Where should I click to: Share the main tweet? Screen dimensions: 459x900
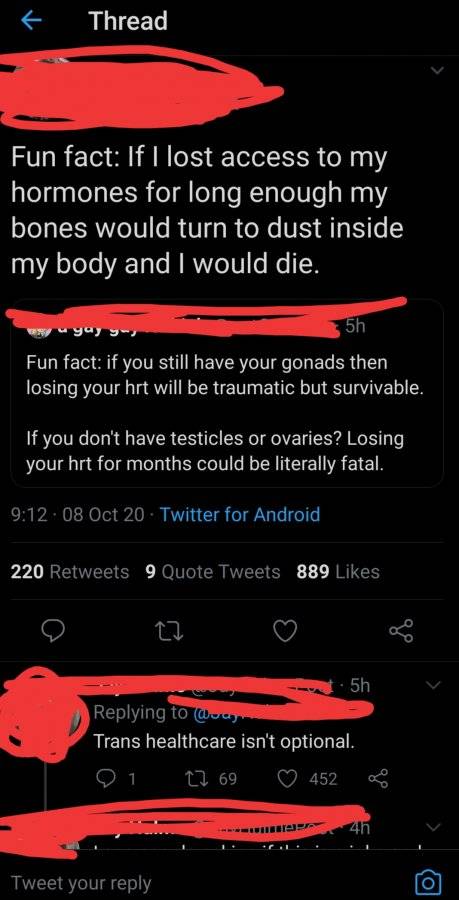pyautogui.click(x=401, y=631)
